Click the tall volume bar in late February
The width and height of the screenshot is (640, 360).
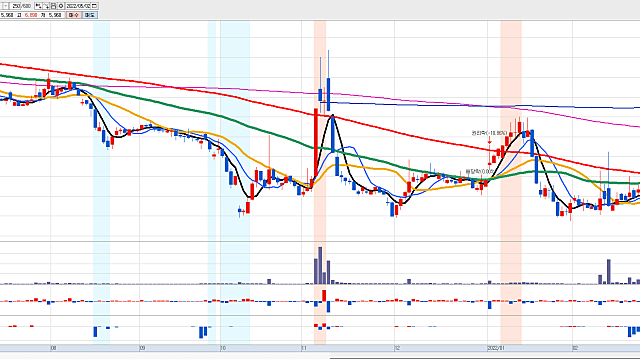(x=609, y=271)
